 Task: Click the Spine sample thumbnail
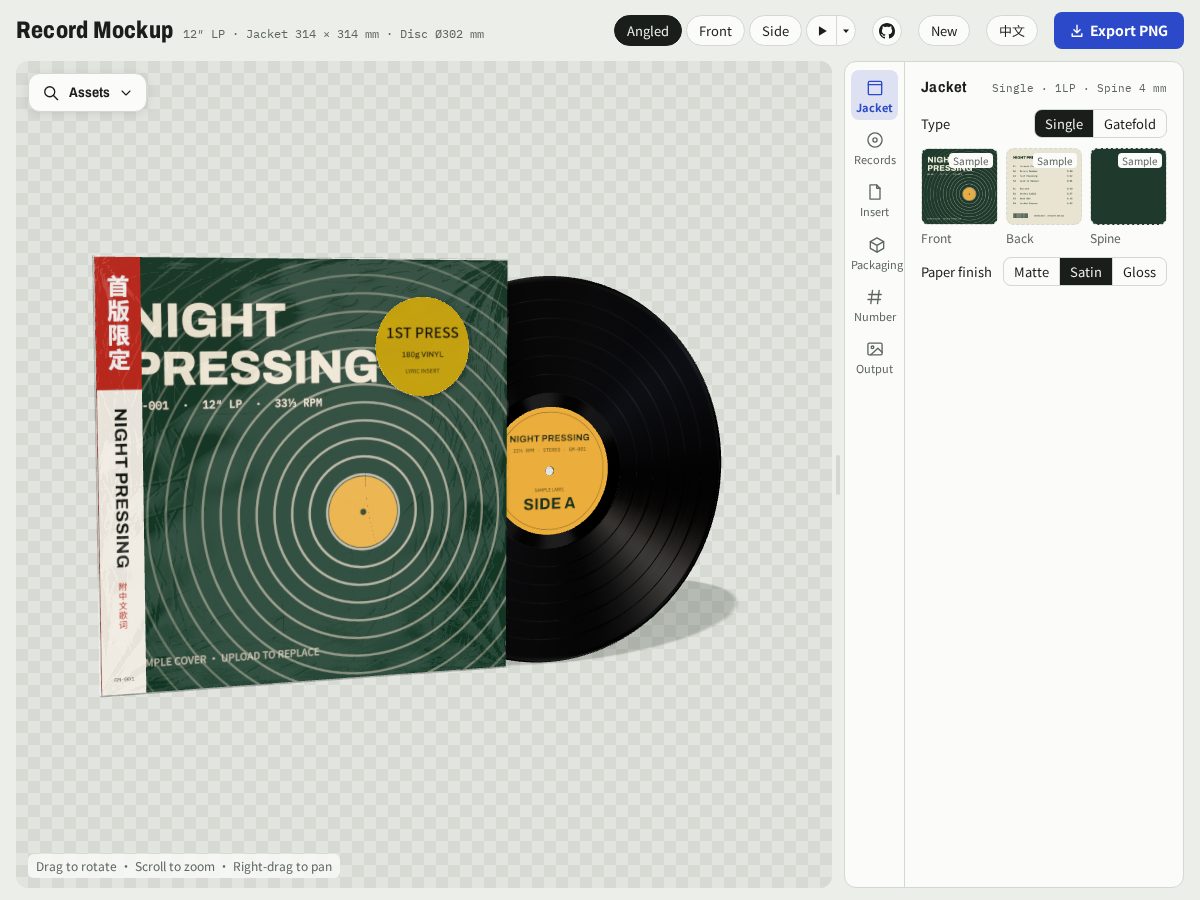point(1128,186)
